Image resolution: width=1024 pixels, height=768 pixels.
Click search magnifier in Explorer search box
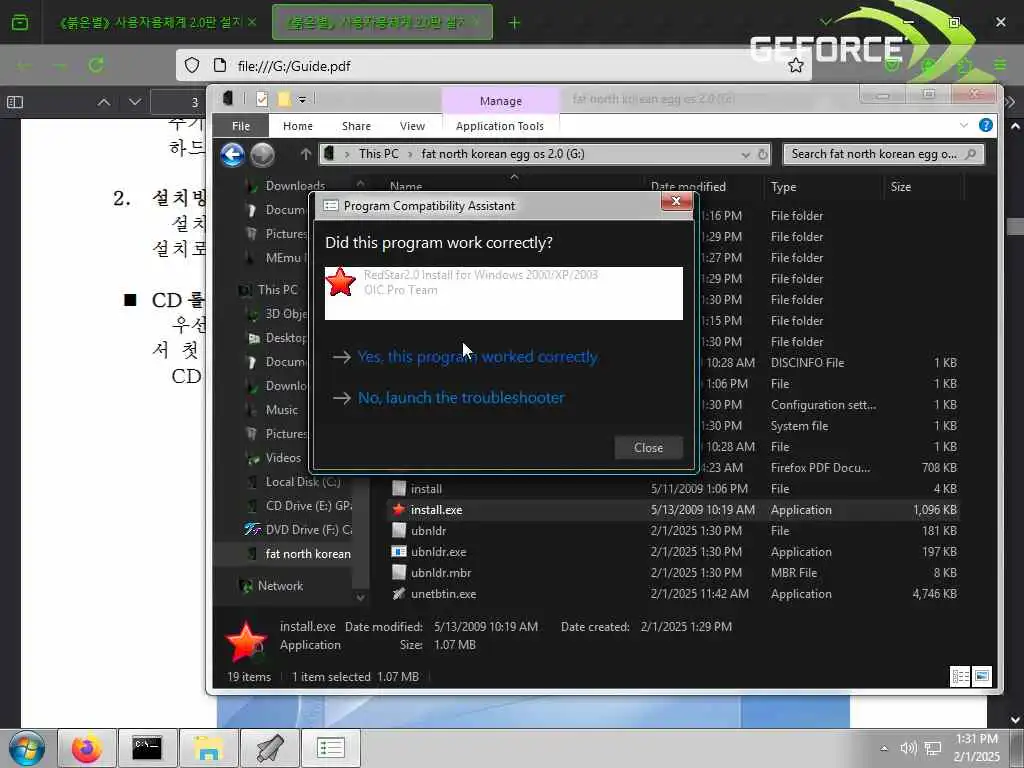click(971, 154)
